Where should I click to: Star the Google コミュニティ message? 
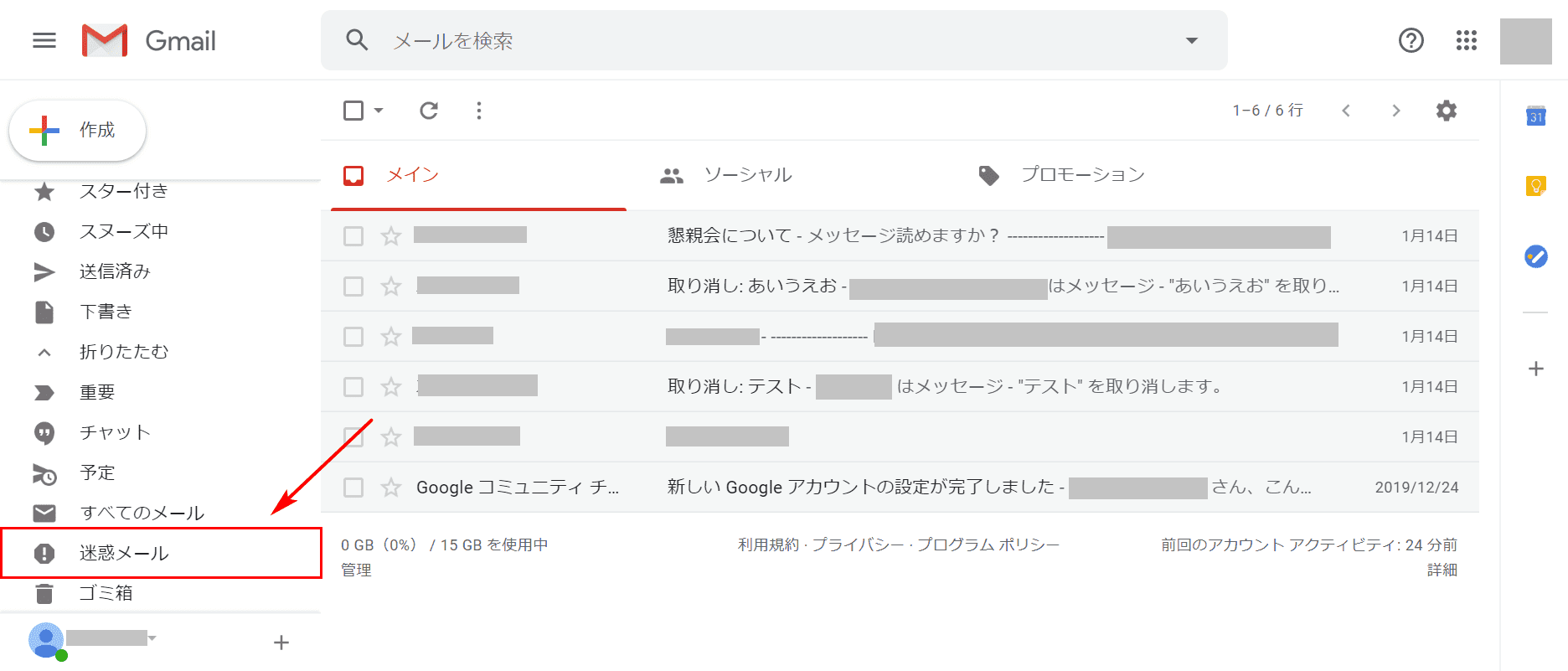391,488
